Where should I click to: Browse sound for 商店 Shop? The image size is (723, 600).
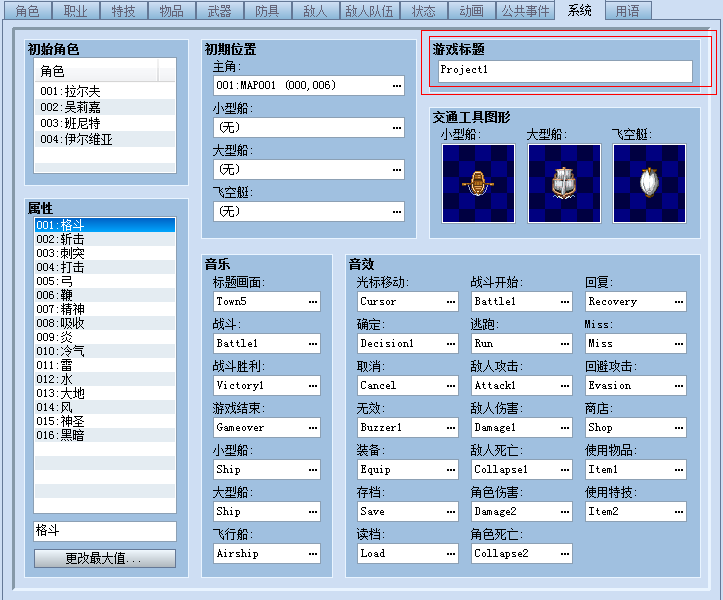(678, 428)
